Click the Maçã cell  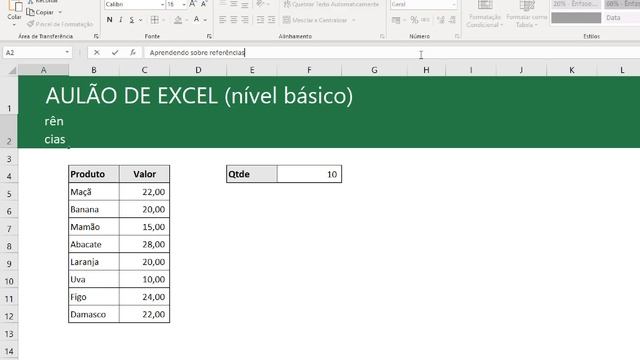click(x=94, y=192)
